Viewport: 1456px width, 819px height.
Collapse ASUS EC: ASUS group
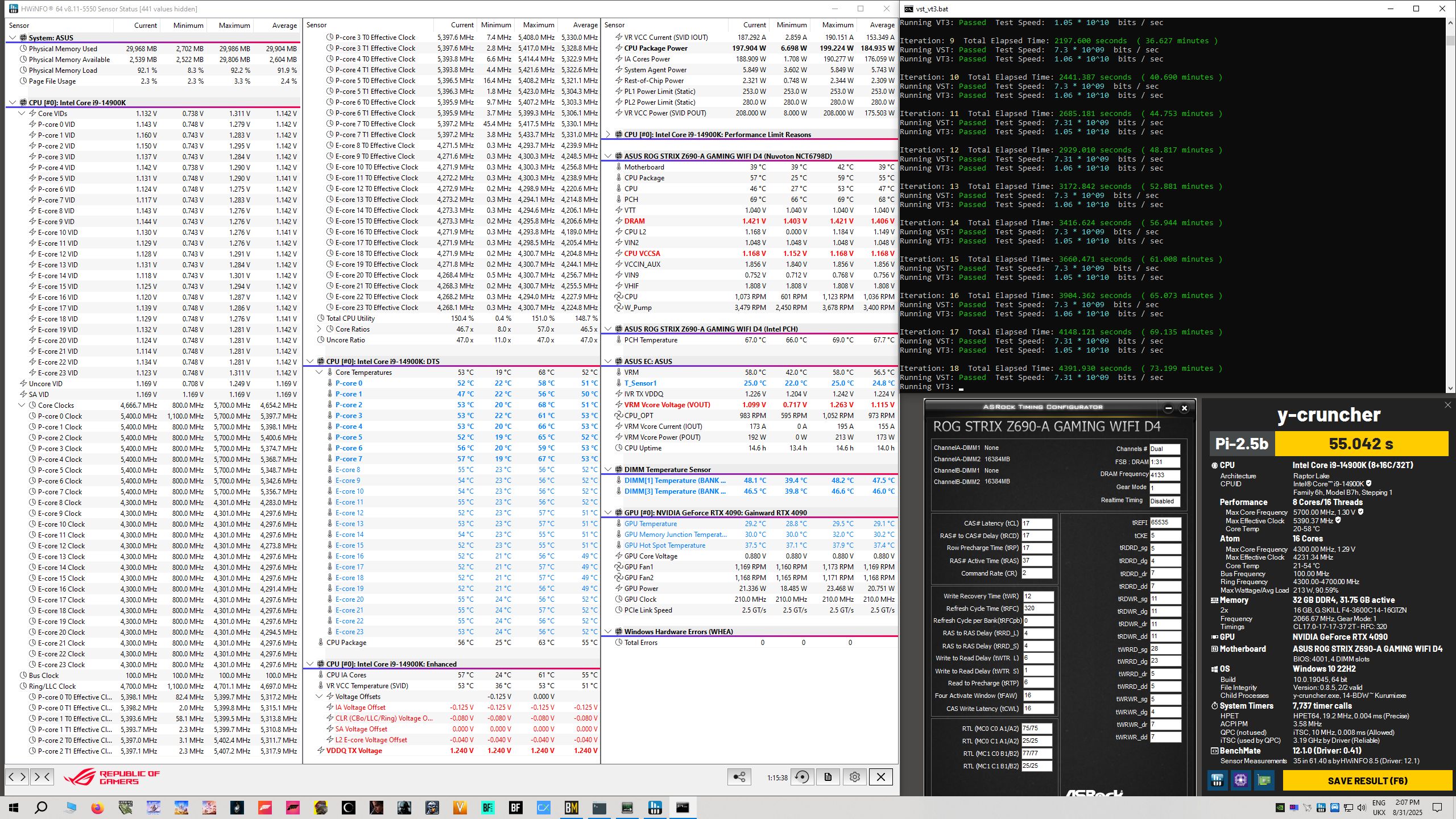[608, 361]
